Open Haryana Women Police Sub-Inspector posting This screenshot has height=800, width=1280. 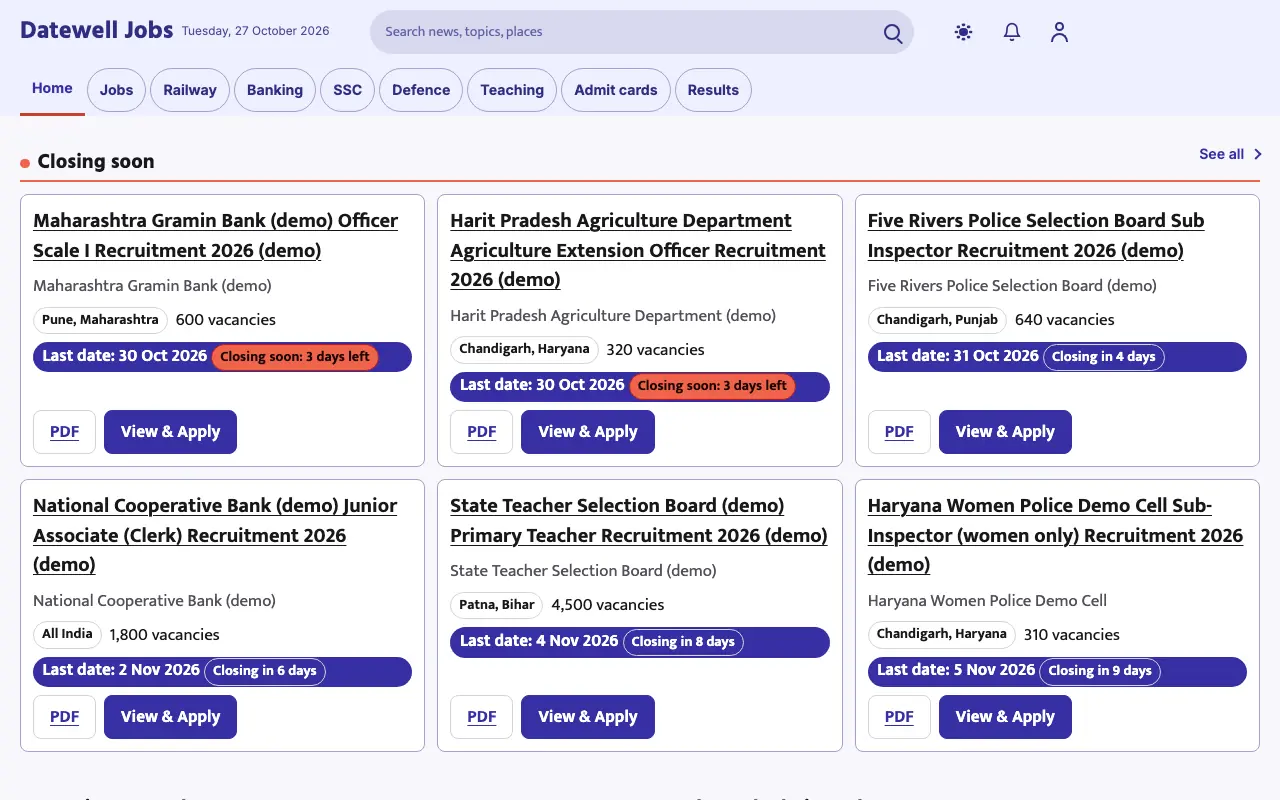point(1055,535)
